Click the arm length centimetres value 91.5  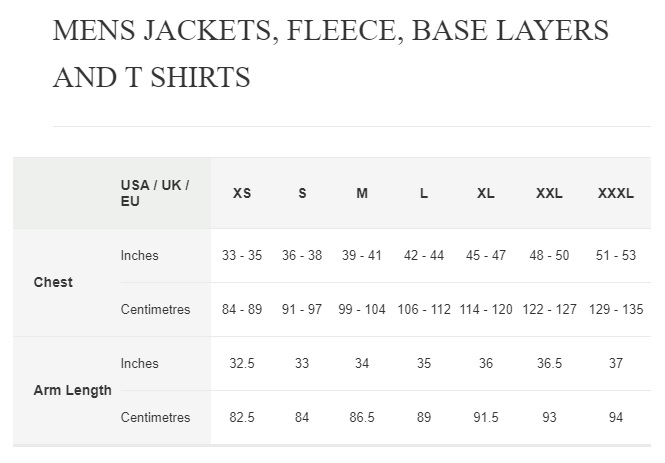486,417
